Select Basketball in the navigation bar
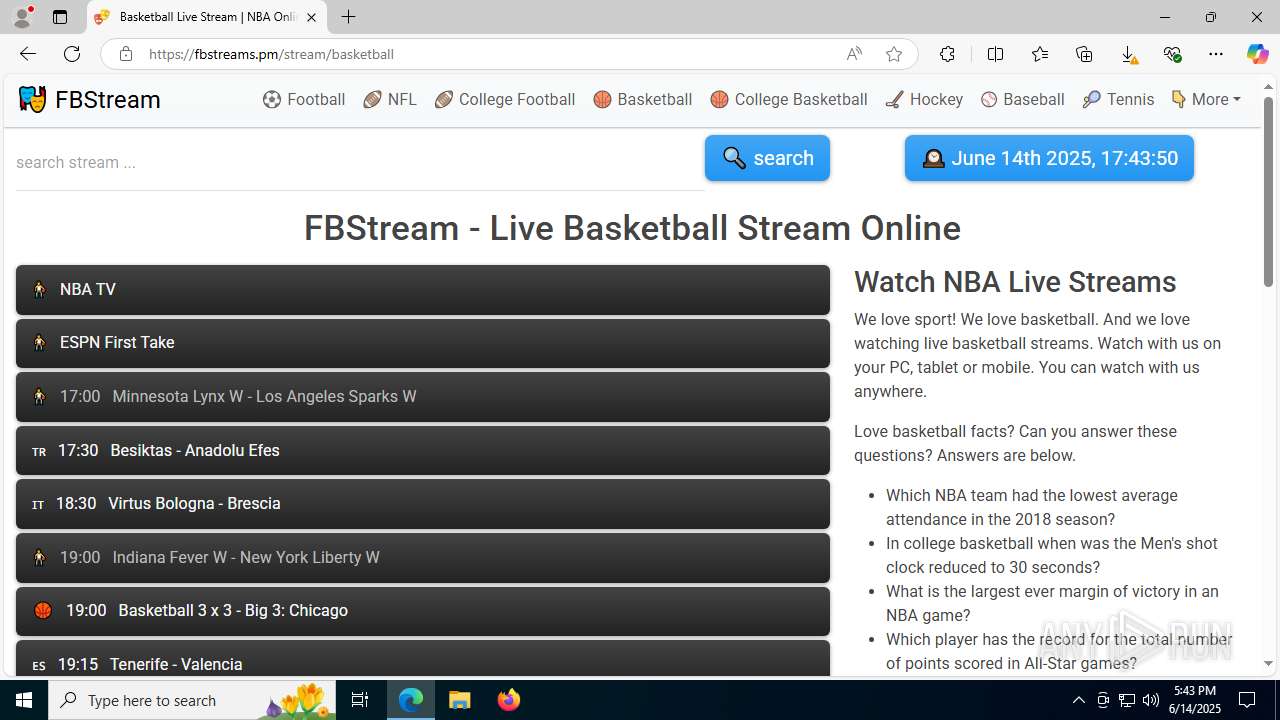The height and width of the screenshot is (720, 1280). (x=643, y=99)
